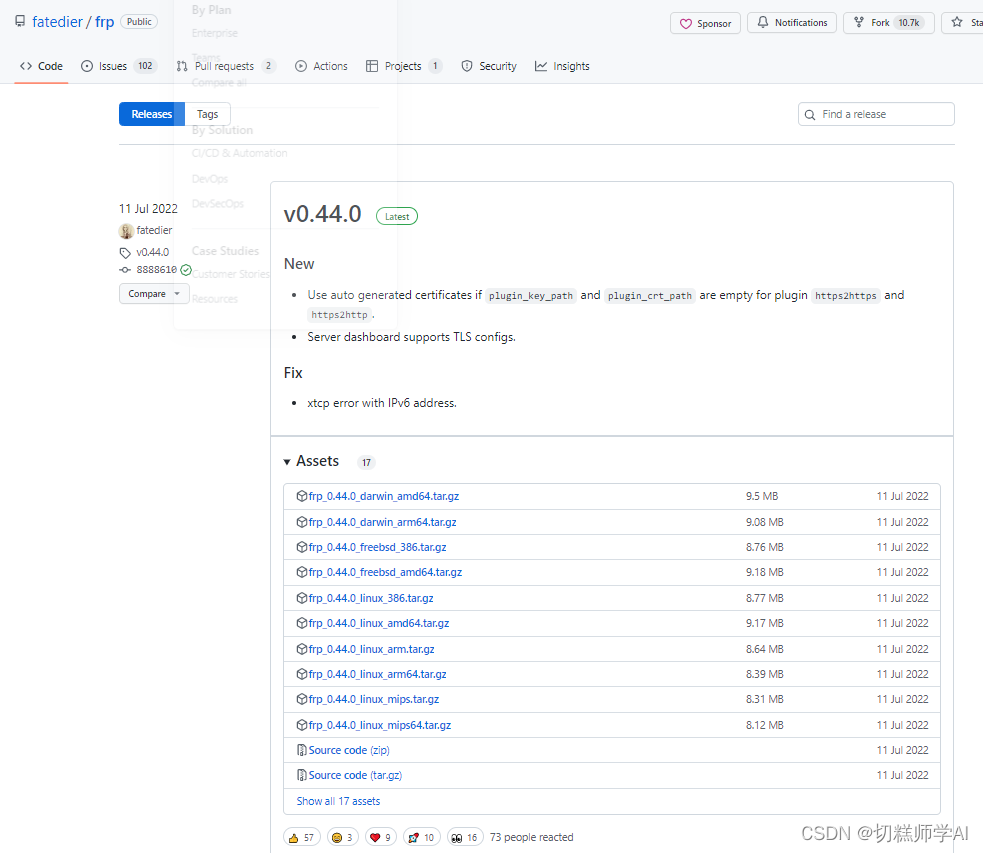This screenshot has height=853, width=983.
Task: Click the package icon beside linux_mips64 asset
Action: click(x=302, y=725)
